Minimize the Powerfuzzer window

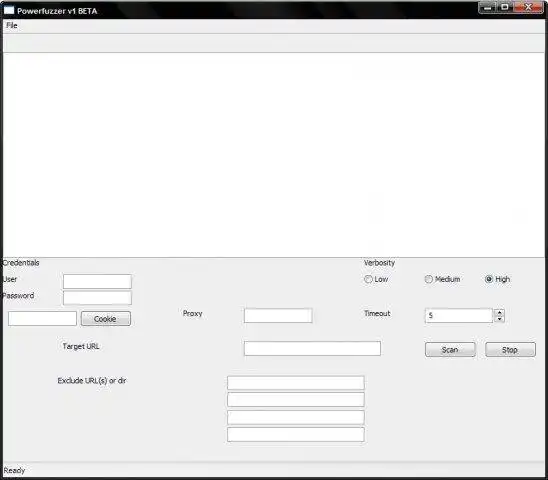tap(488, 7)
